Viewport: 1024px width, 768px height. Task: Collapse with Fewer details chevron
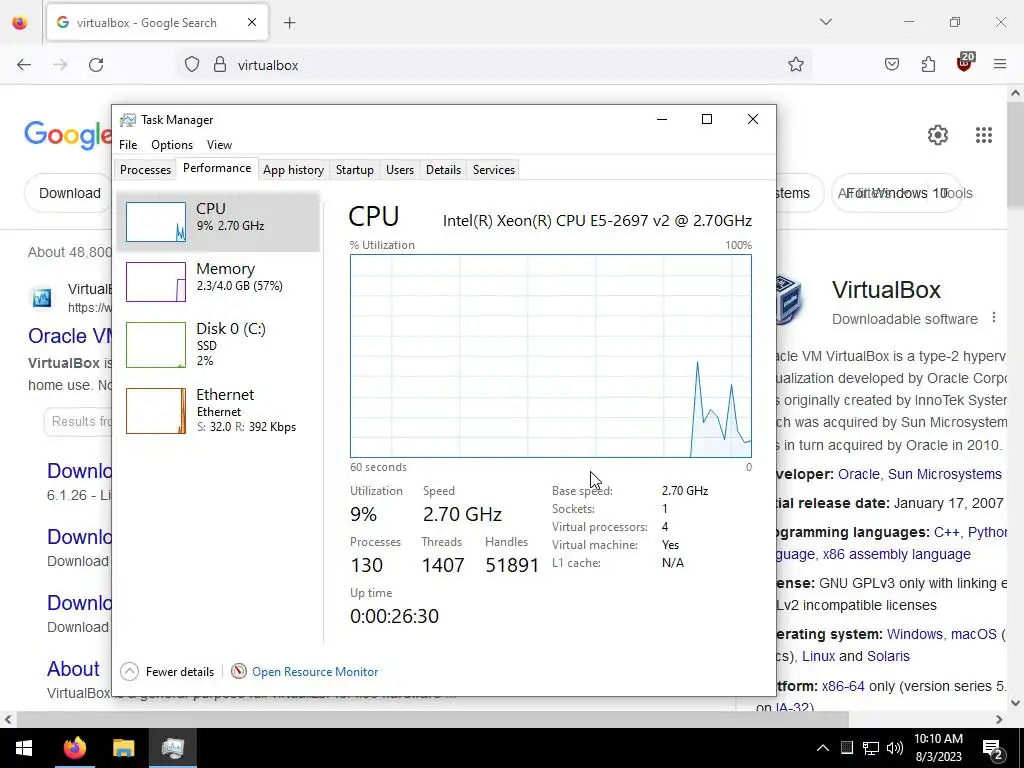[x=129, y=671]
